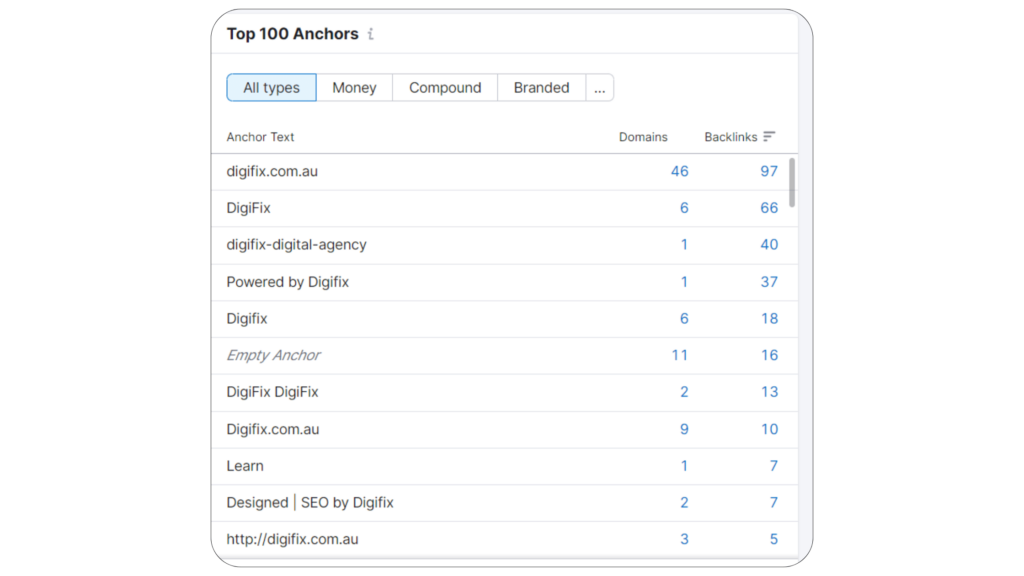Open 18 backlinks for Digifix anchor
Screen dimensions: 1024x576
pyautogui.click(x=769, y=318)
